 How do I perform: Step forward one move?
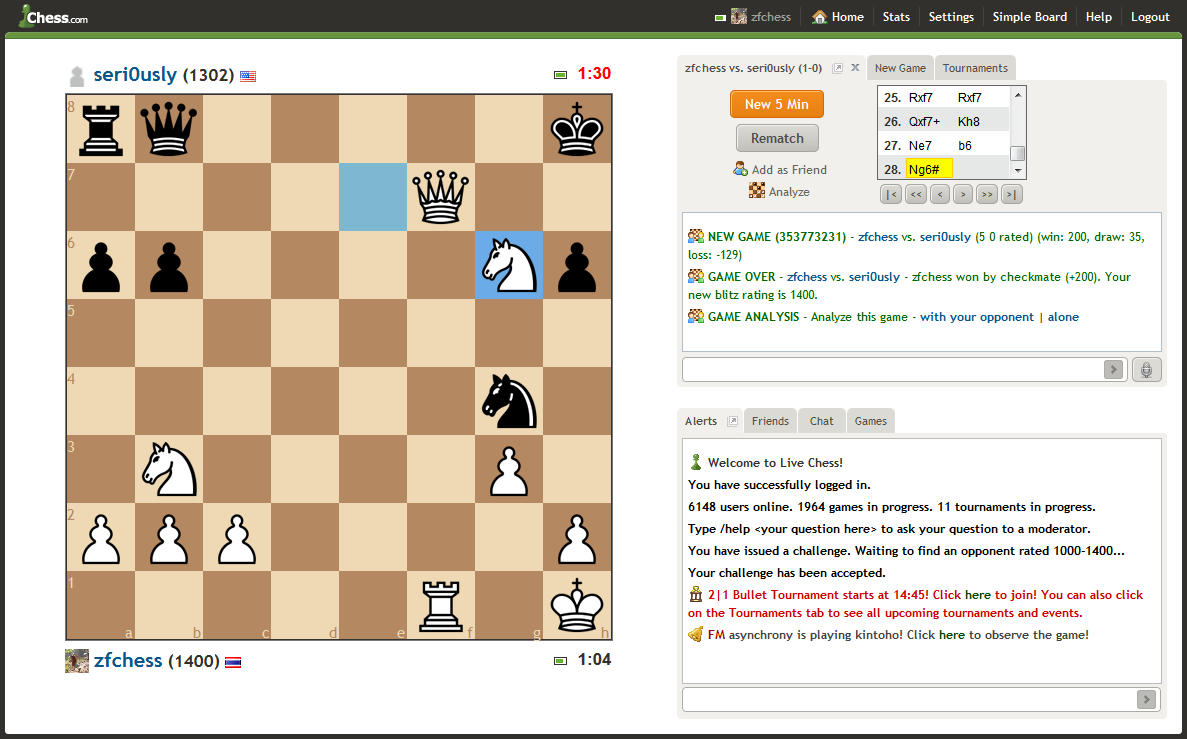pyautogui.click(x=963, y=195)
